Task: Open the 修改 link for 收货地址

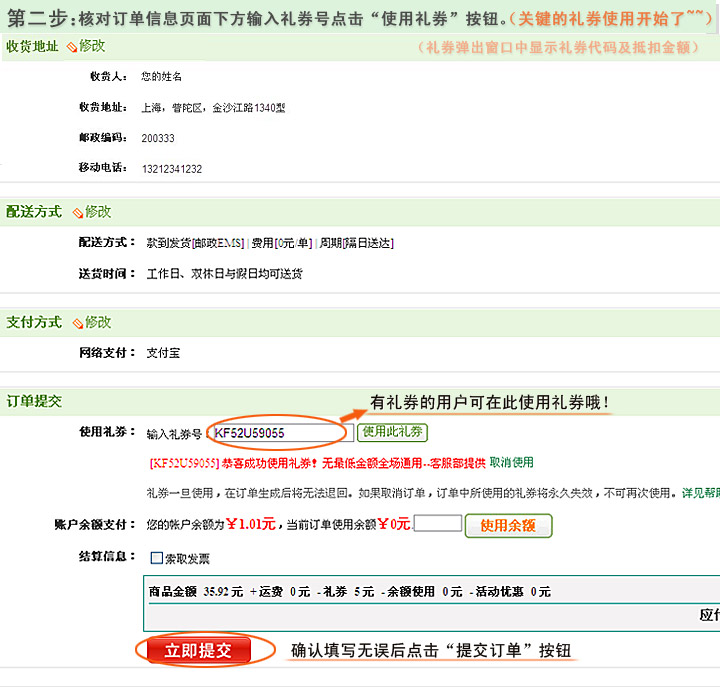Action: [92, 46]
